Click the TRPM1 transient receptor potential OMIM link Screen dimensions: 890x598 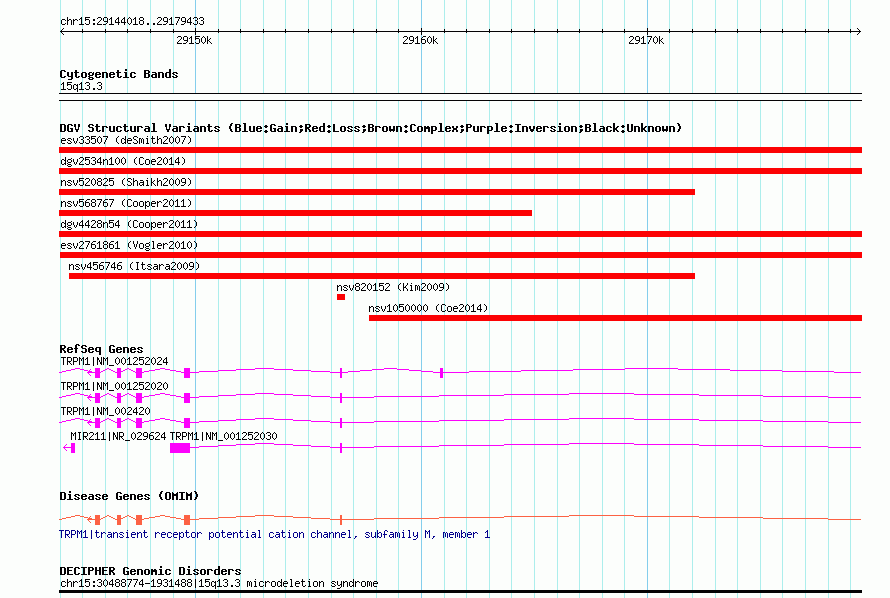(x=274, y=534)
